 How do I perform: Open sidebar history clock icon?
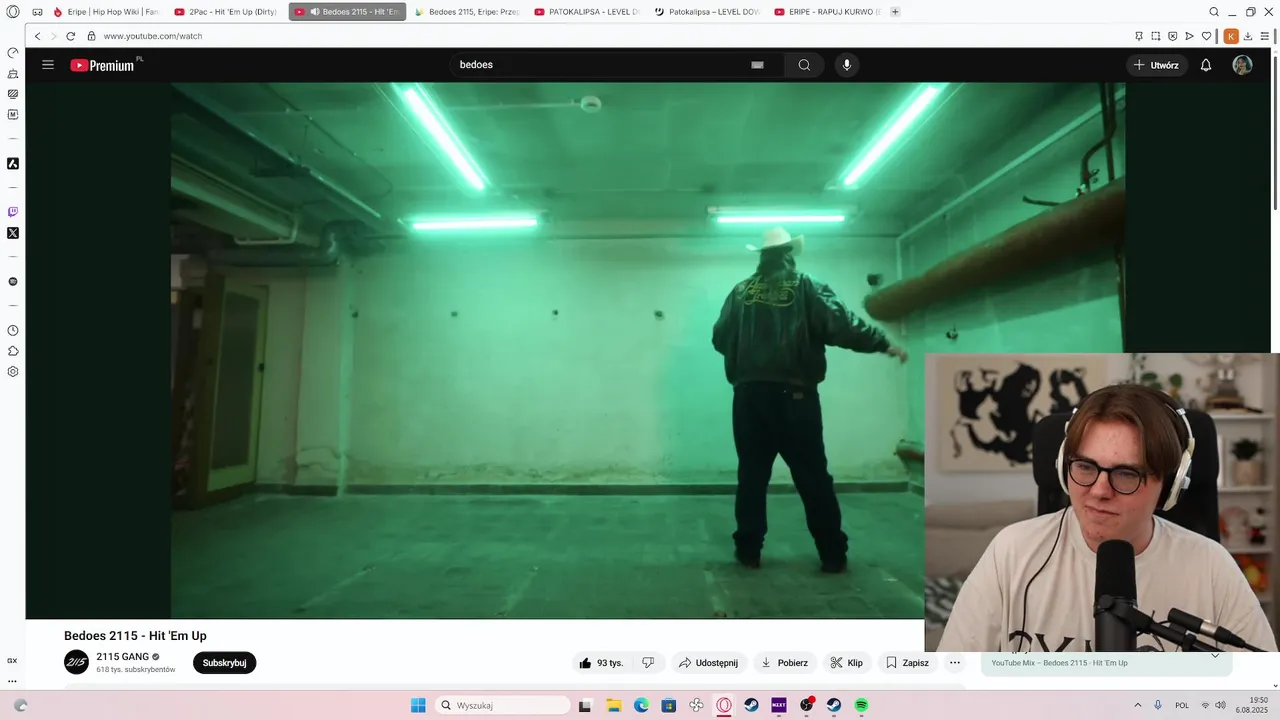pos(13,330)
